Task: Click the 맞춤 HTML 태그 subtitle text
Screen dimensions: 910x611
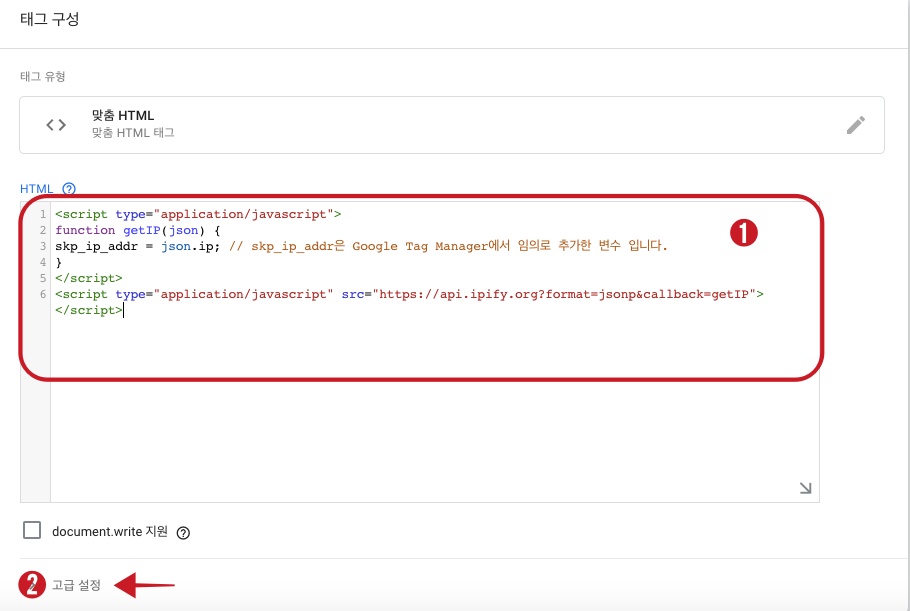Action: click(x=133, y=133)
